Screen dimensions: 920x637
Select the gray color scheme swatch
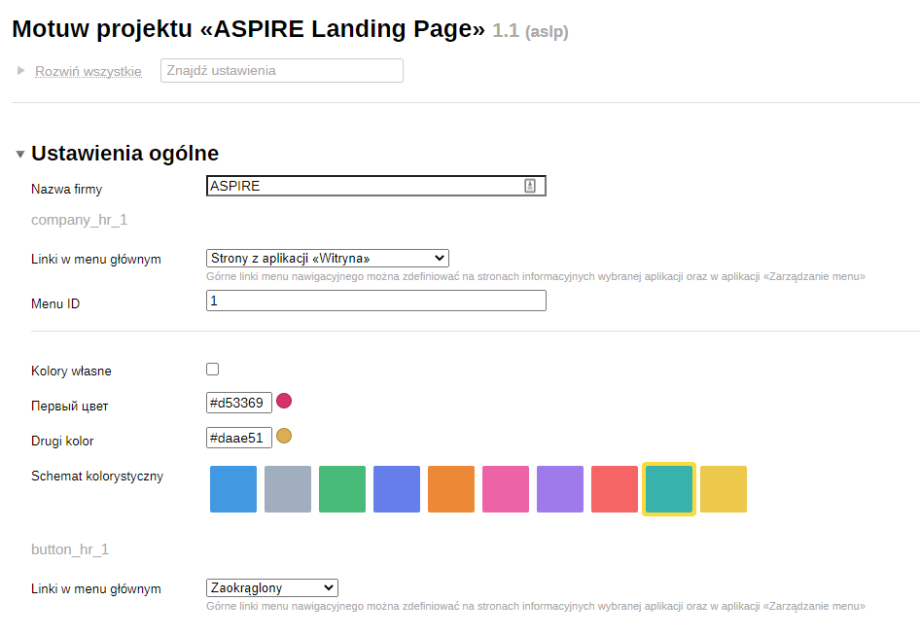pos(288,489)
